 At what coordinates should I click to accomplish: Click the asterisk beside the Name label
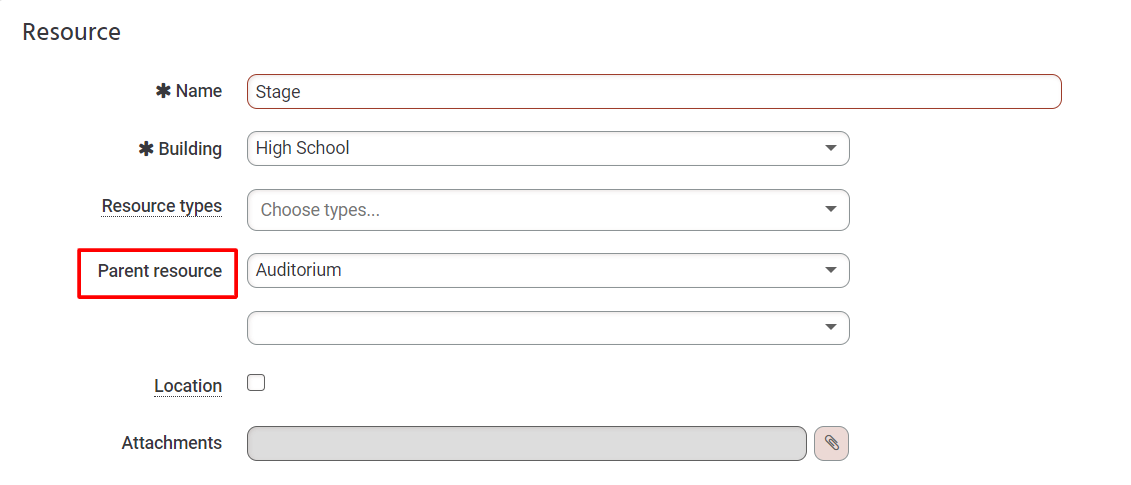pyautogui.click(x=163, y=91)
